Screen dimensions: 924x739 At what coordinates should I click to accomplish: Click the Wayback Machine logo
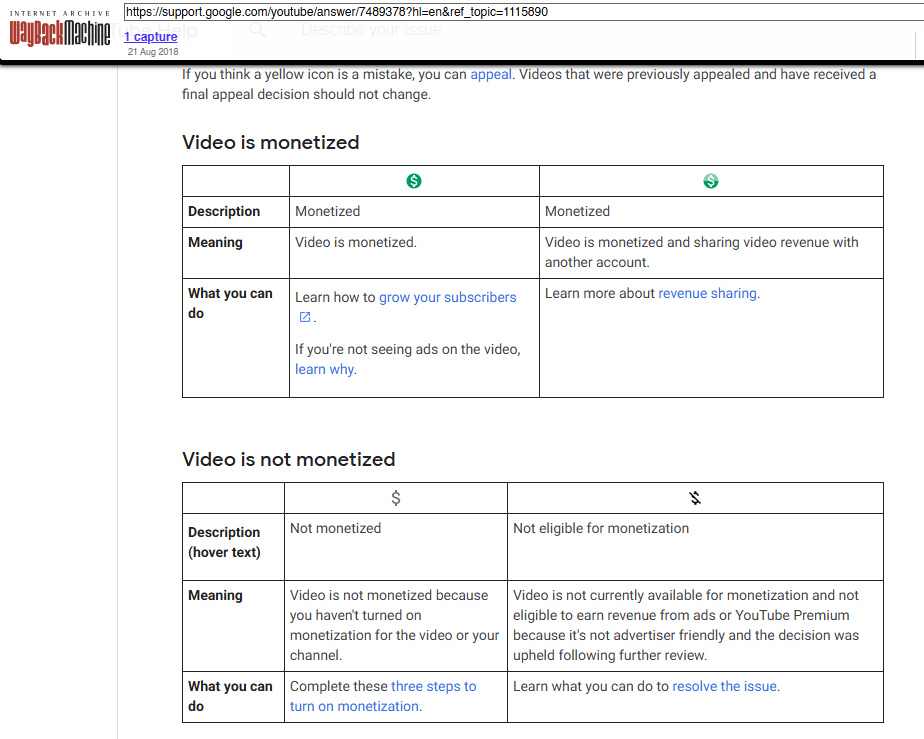(60, 28)
